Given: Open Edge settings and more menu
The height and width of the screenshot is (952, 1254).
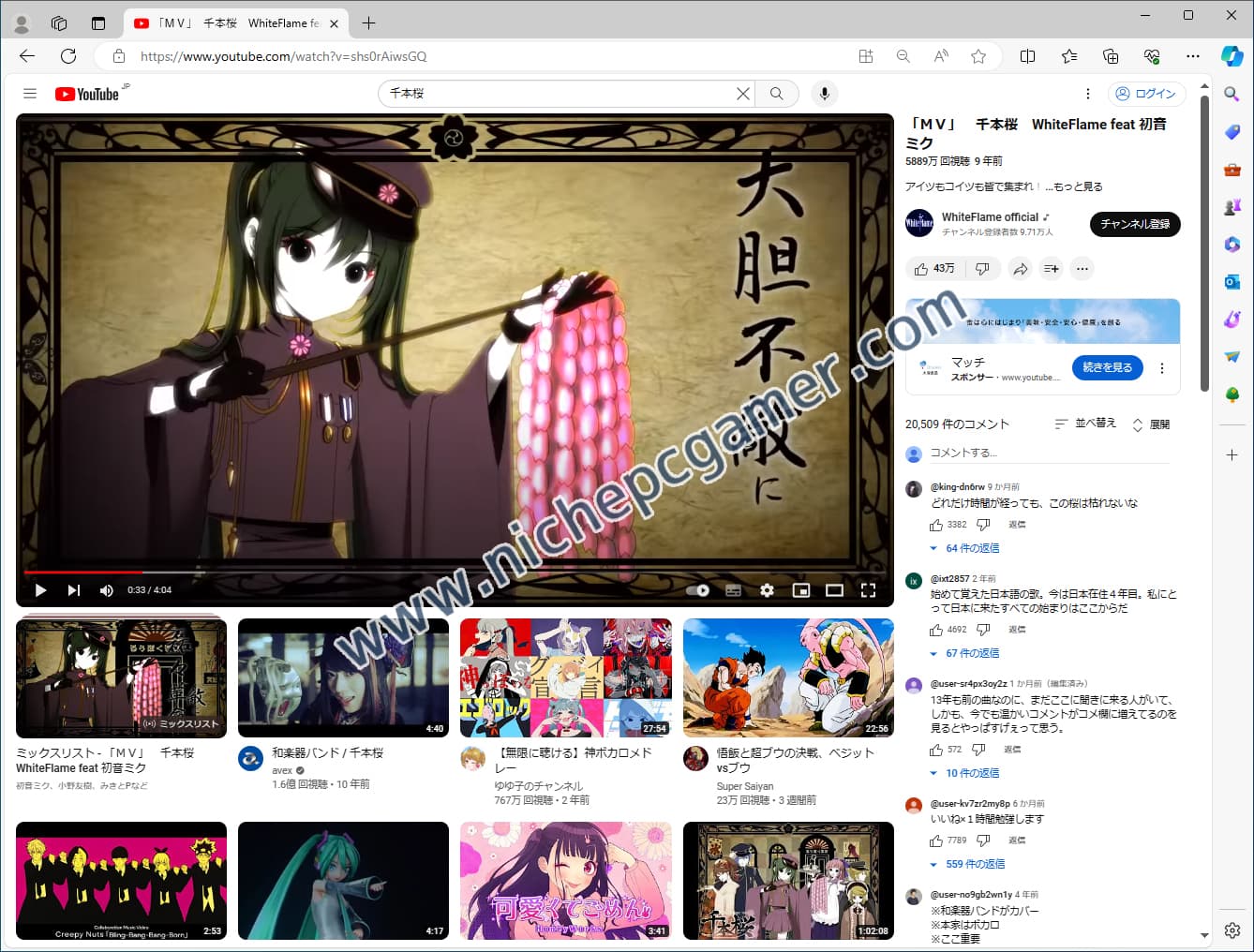Looking at the screenshot, I should (x=1193, y=56).
